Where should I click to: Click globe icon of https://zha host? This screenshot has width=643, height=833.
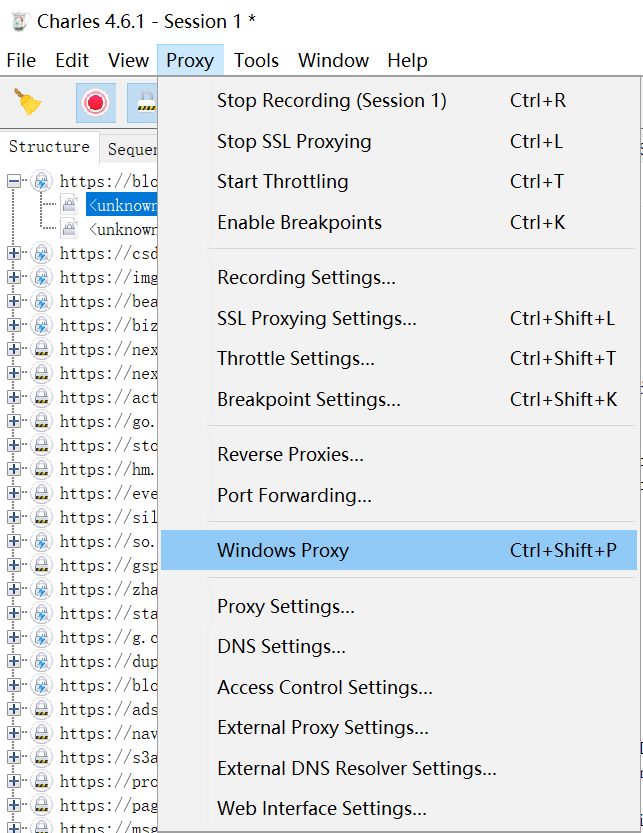[x=41, y=589]
